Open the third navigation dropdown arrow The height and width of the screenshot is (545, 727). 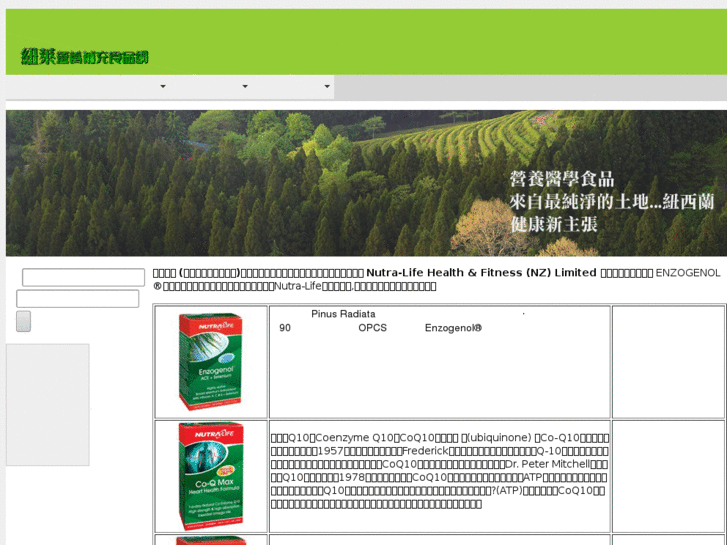[x=327, y=86]
